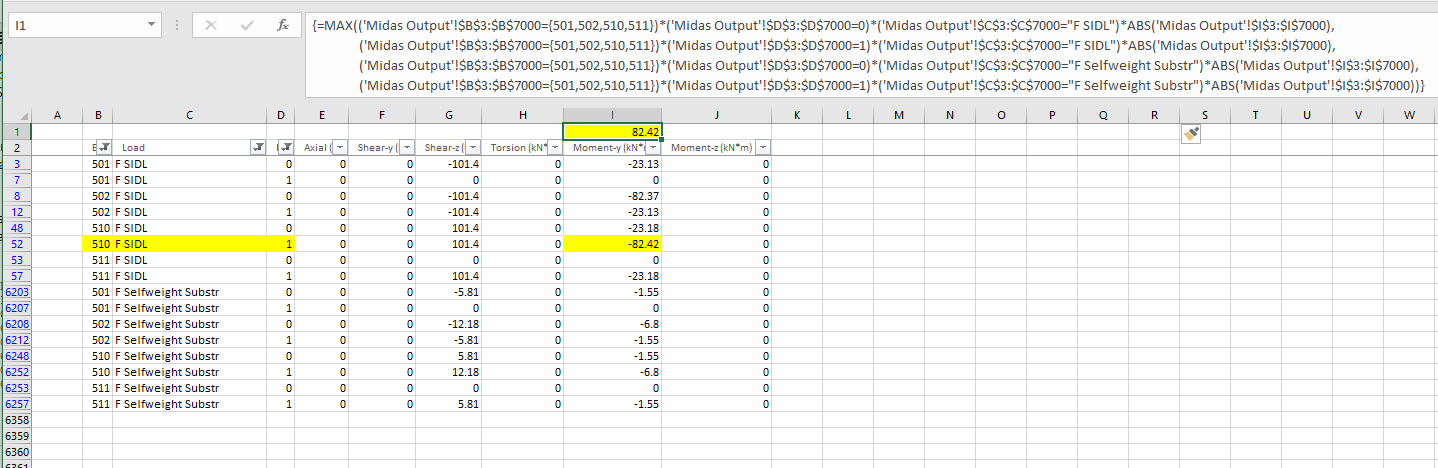The width and height of the screenshot is (1438, 468).
Task: Open the Shear-y column filter dropdown
Action: [407, 148]
